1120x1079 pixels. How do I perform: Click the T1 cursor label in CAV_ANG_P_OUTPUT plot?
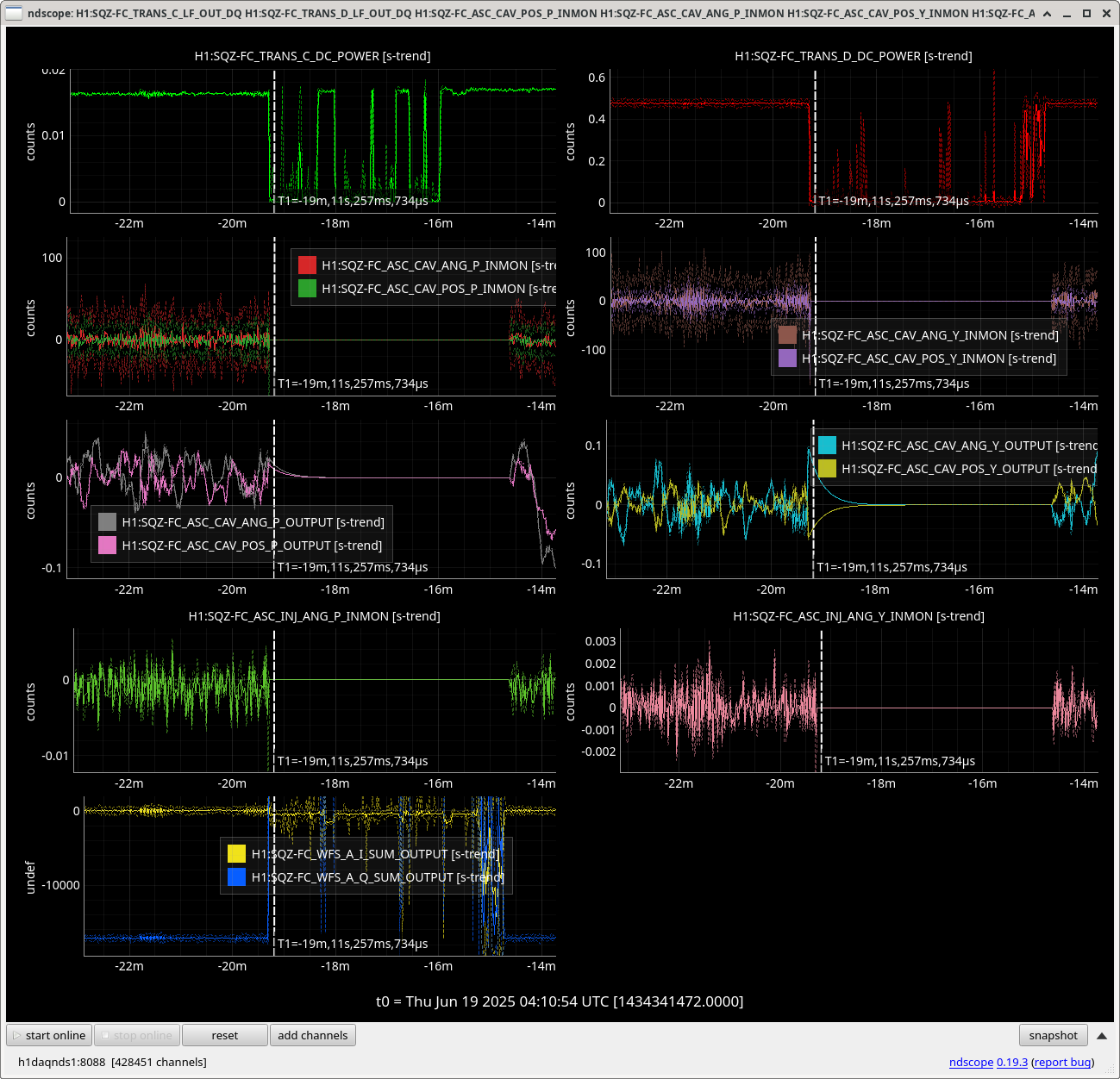(353, 567)
